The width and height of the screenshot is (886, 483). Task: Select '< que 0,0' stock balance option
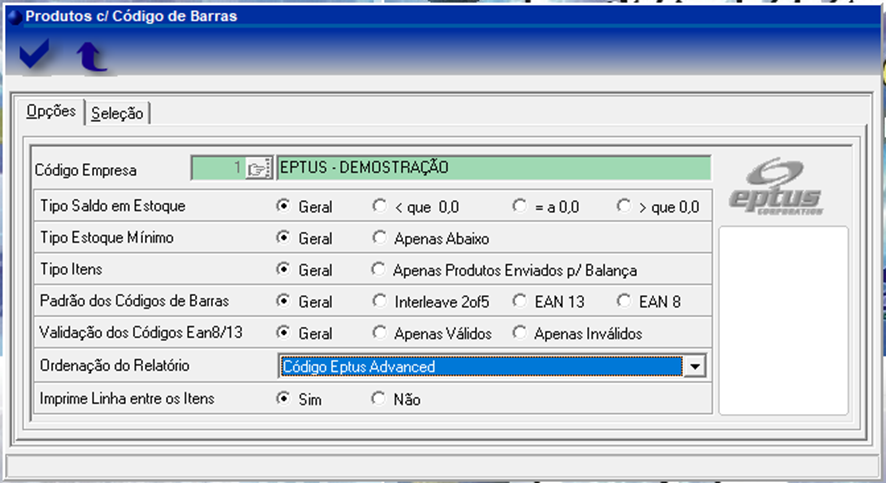point(379,207)
